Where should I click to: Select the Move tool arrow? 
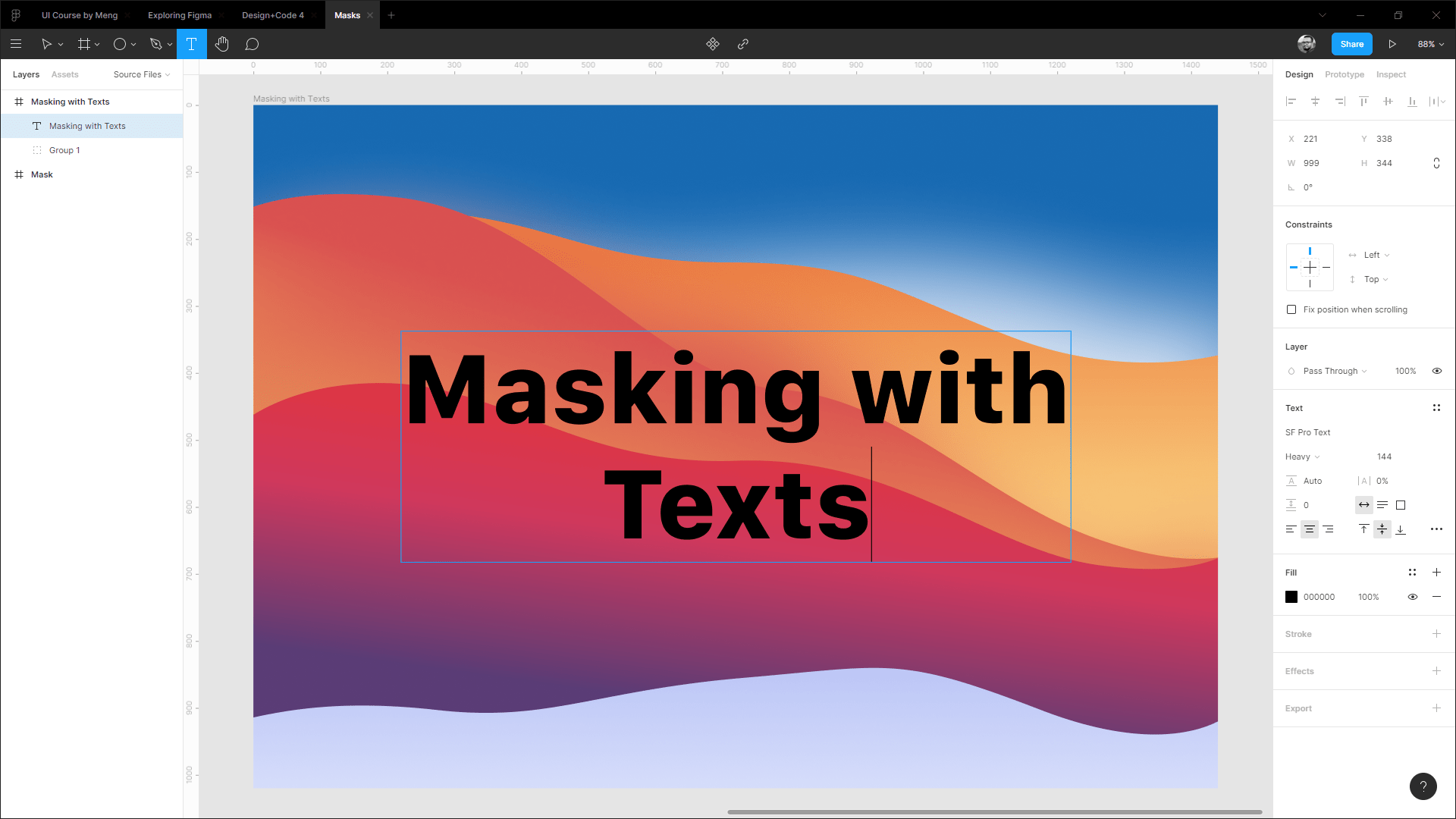pyautogui.click(x=46, y=44)
